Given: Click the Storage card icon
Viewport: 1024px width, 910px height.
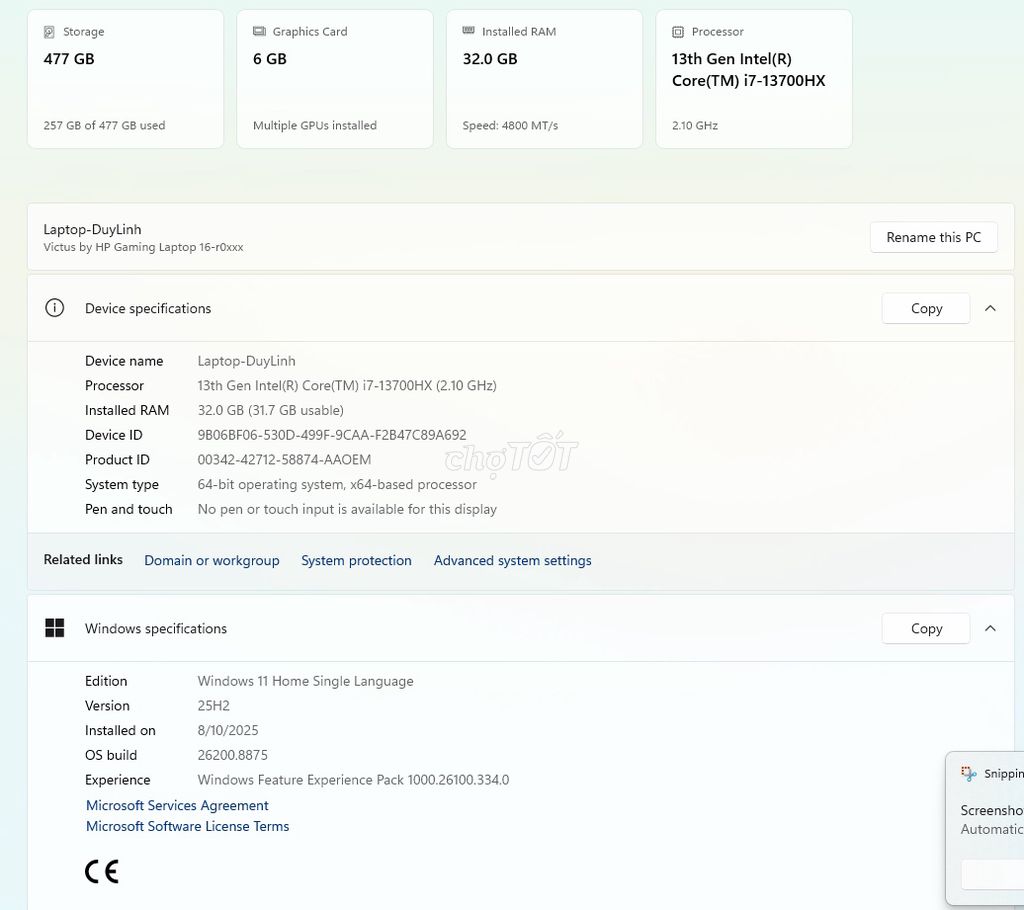Looking at the screenshot, I should tap(49, 31).
